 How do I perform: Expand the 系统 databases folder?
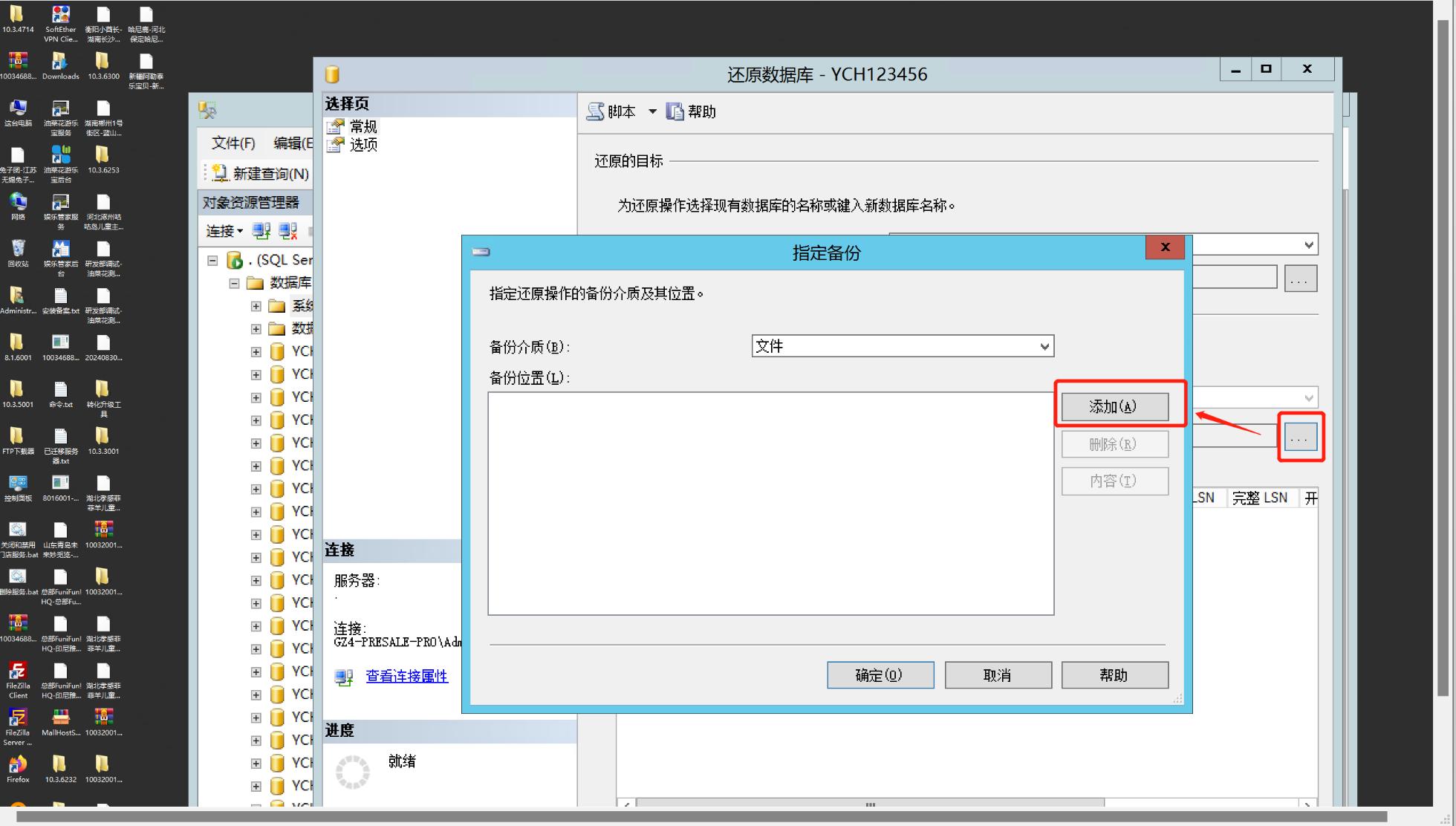256,306
